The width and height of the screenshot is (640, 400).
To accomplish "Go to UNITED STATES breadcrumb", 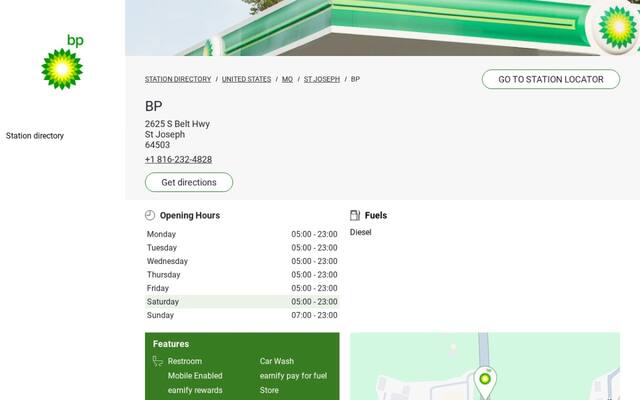I will pyautogui.click(x=247, y=79).
